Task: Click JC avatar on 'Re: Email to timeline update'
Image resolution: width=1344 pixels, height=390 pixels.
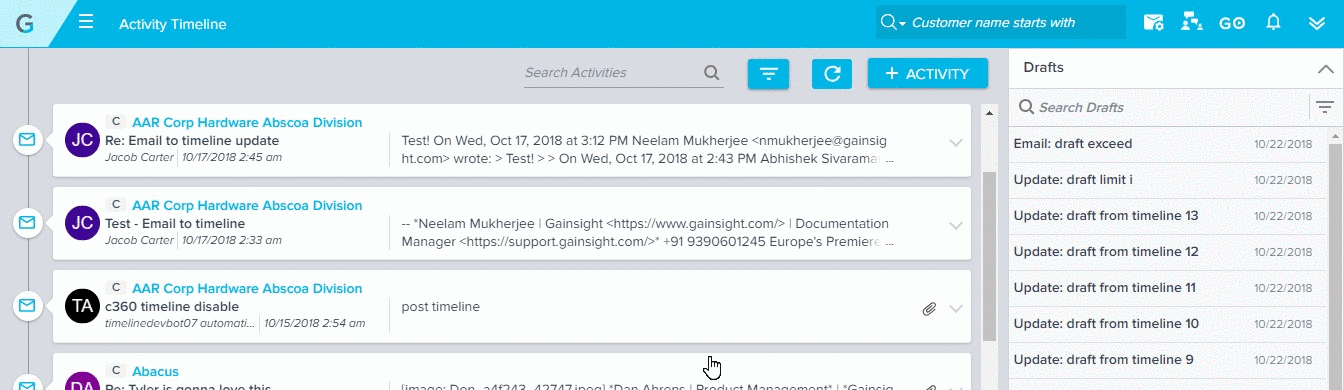Action: tap(81, 141)
